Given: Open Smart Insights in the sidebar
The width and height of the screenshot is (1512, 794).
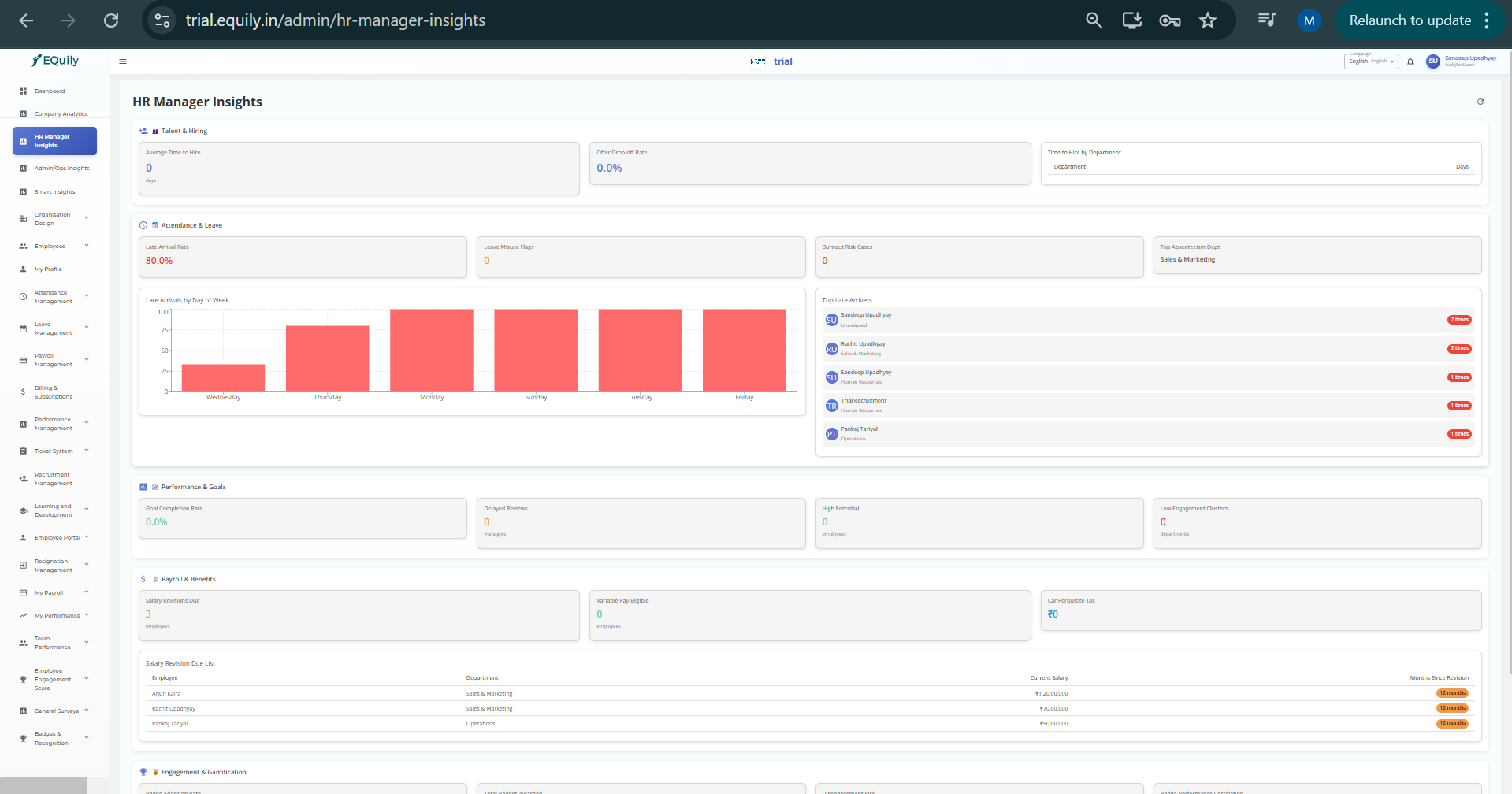Looking at the screenshot, I should click(x=55, y=191).
